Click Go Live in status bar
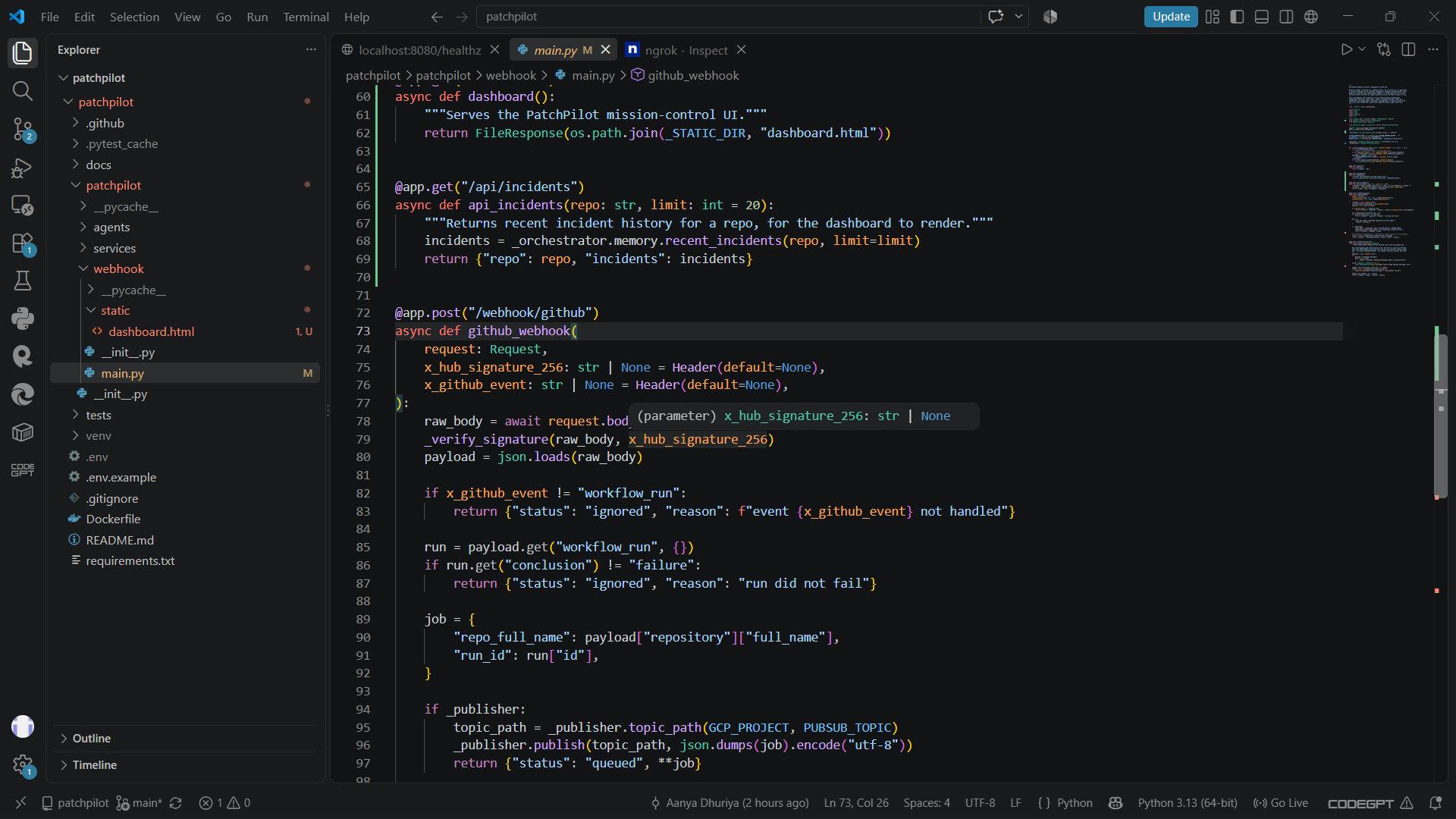 [x=1281, y=803]
